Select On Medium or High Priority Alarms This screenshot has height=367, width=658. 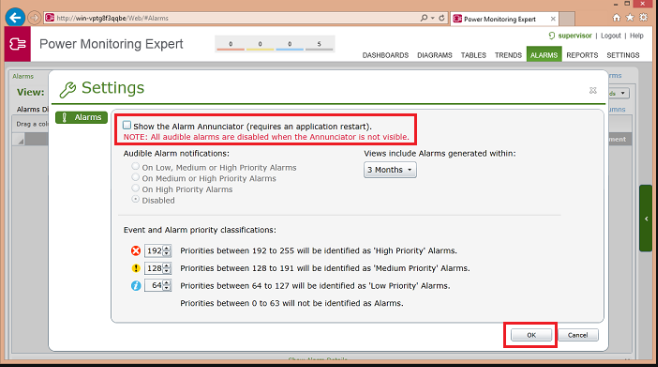[135, 177]
